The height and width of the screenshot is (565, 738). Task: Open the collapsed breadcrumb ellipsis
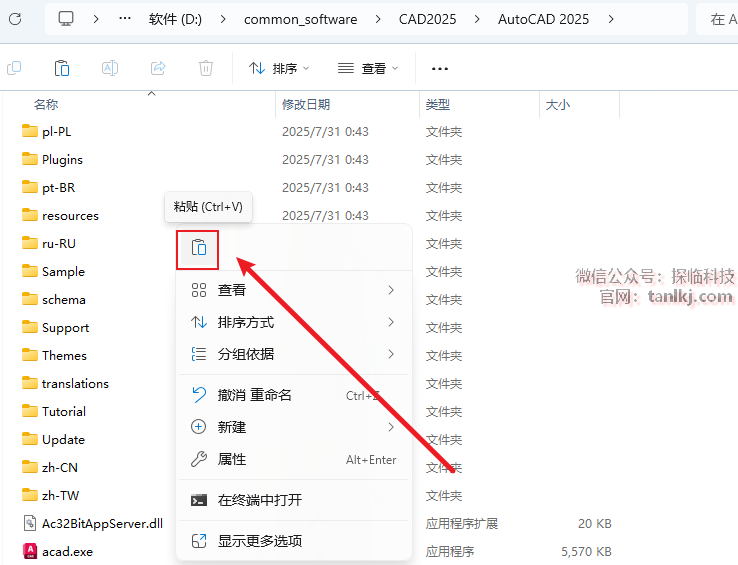(125, 19)
